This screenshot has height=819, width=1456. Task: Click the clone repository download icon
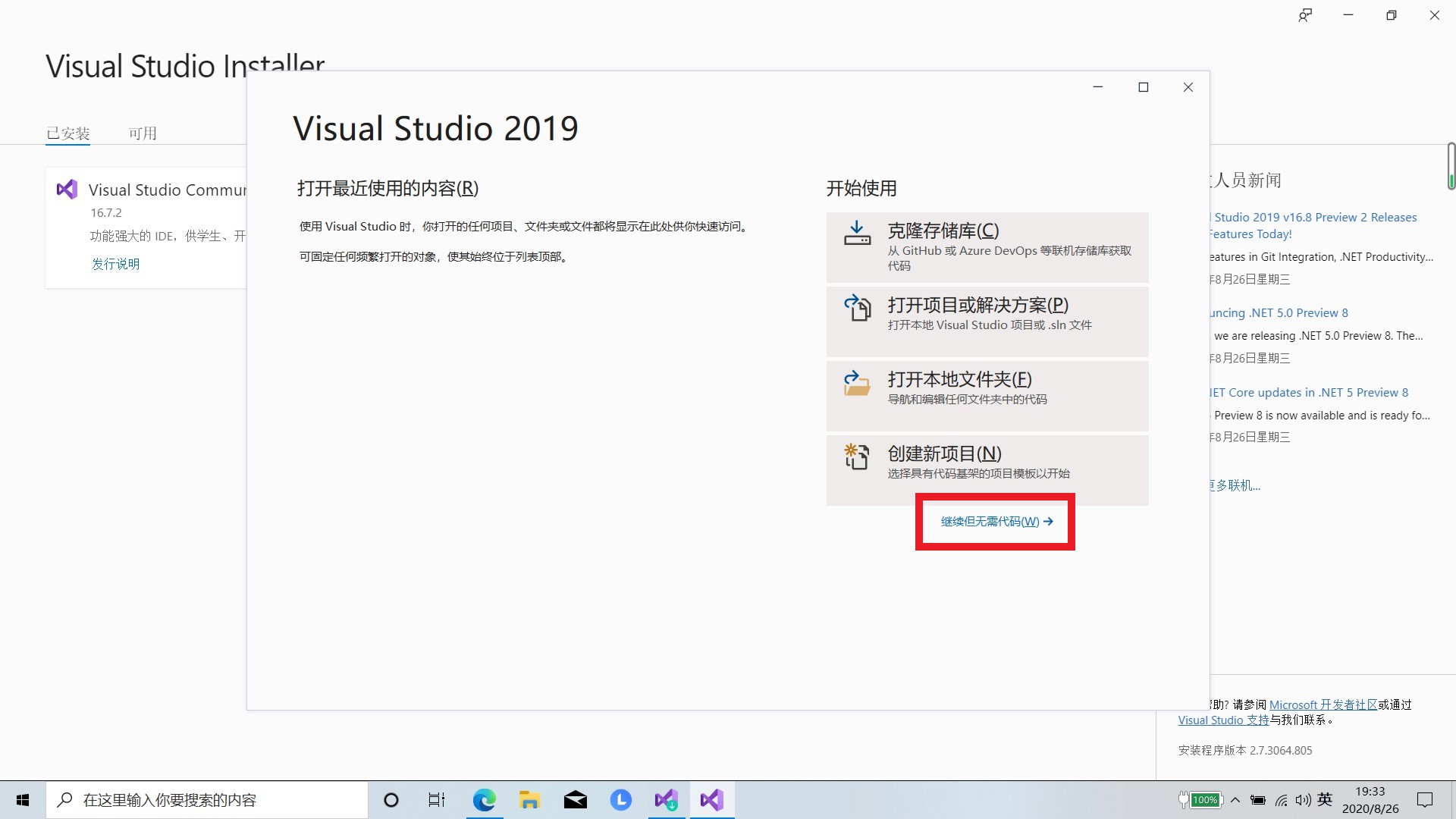pyautogui.click(x=857, y=233)
